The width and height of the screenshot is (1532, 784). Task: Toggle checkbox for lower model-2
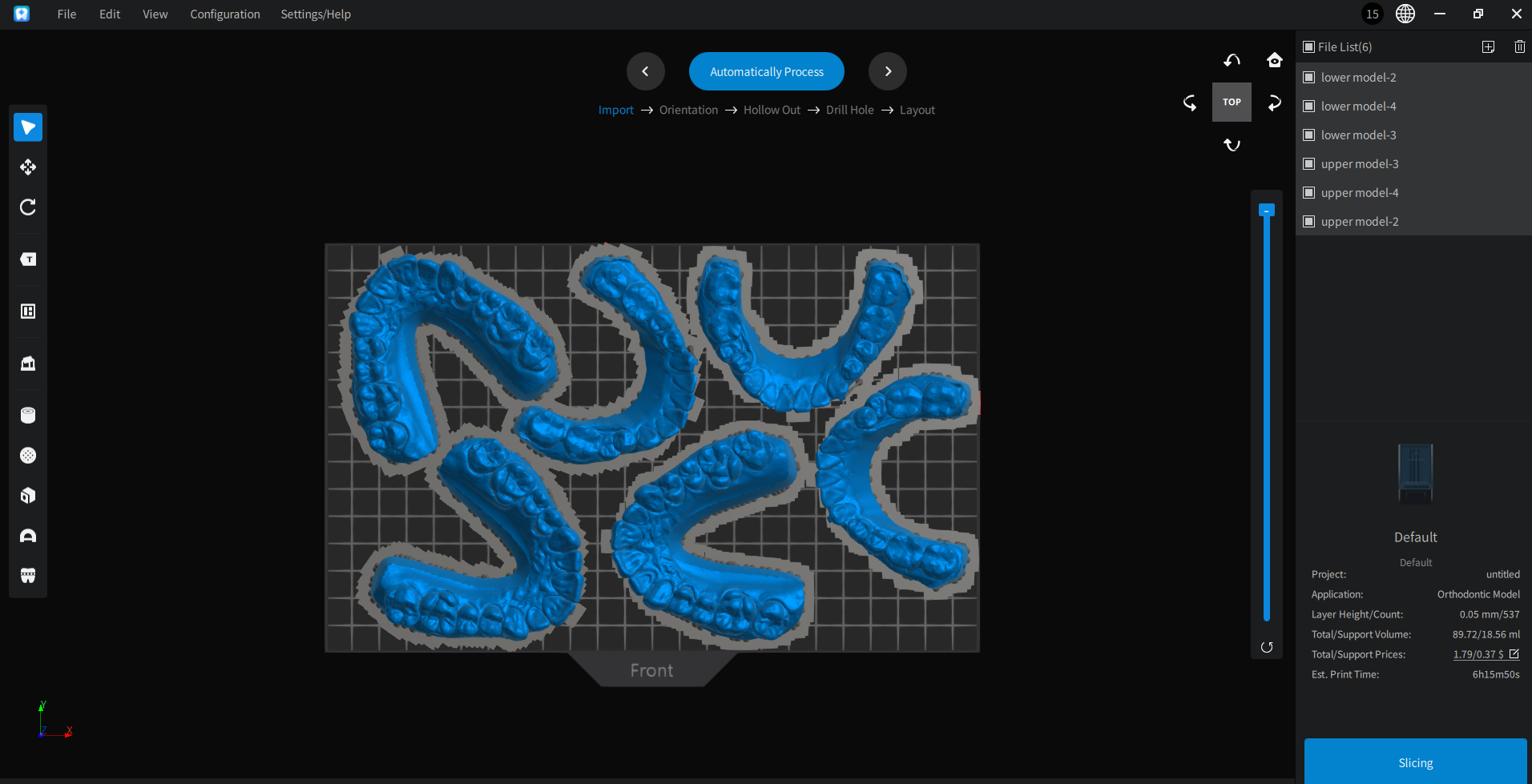tap(1309, 78)
